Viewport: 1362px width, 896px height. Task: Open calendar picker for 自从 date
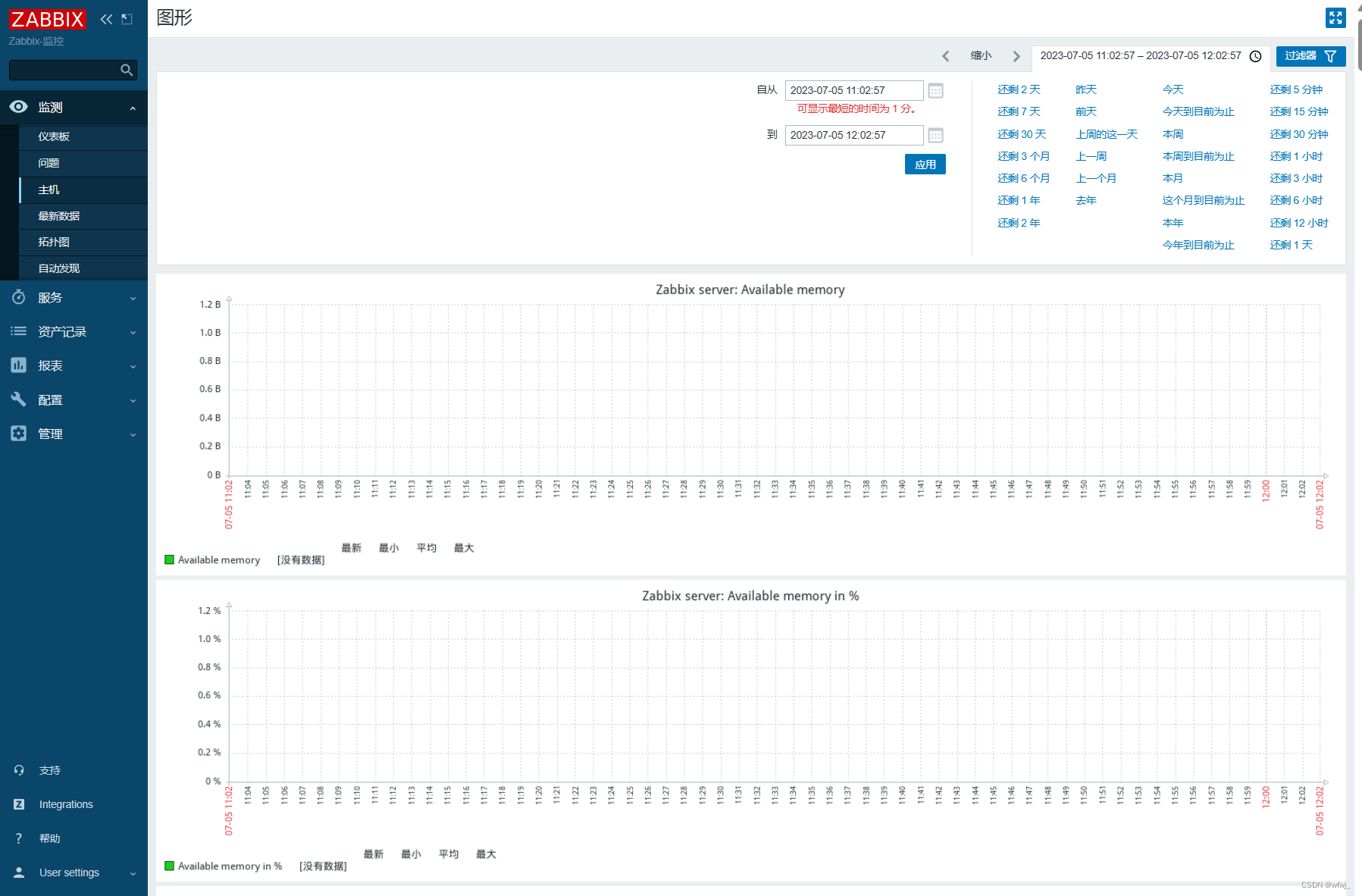pyautogui.click(x=936, y=90)
